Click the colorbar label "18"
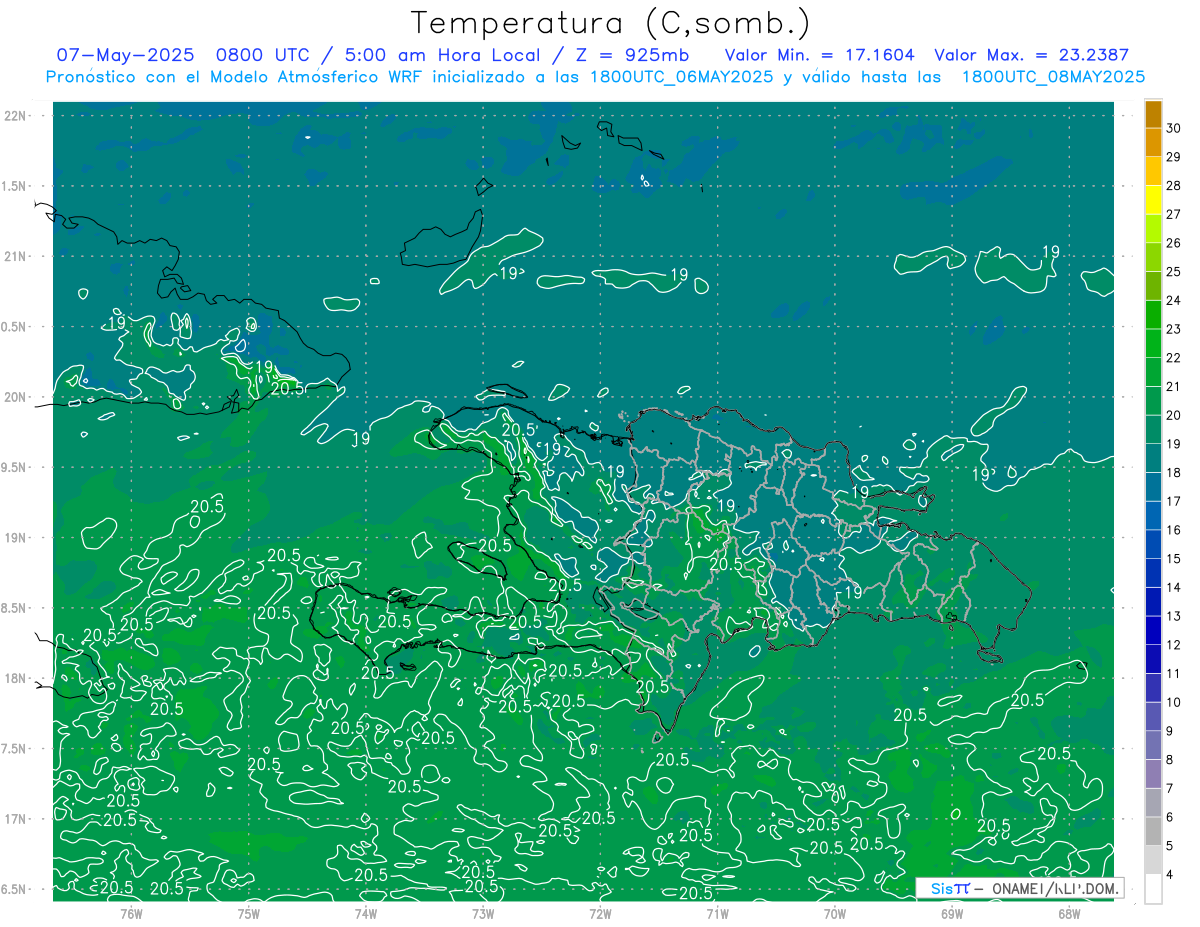The height and width of the screenshot is (927, 1200). coord(1173,472)
